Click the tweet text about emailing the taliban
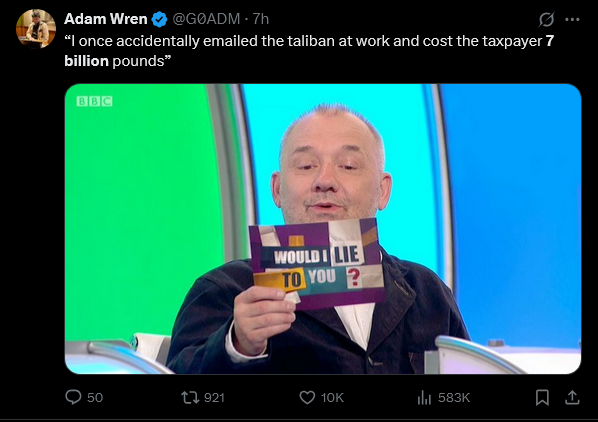 tap(309, 51)
